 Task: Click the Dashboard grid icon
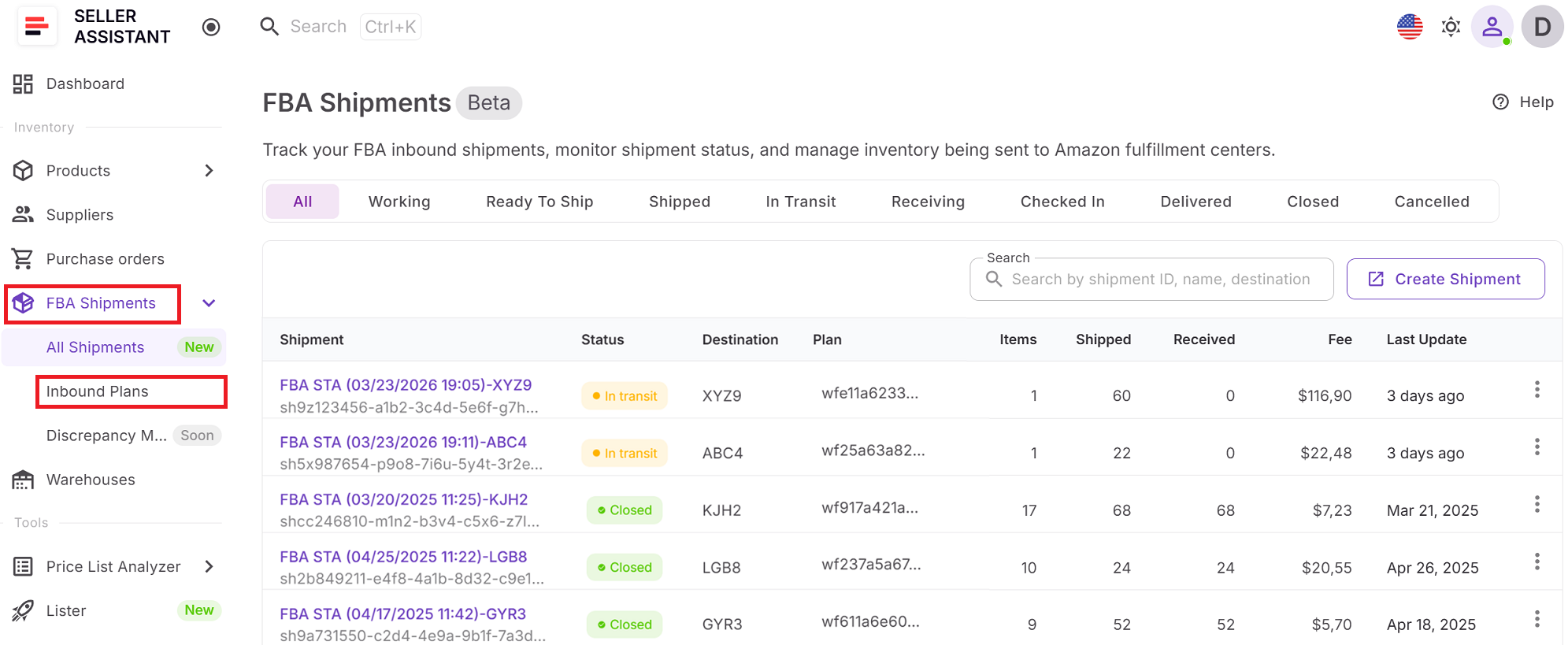[x=23, y=84]
